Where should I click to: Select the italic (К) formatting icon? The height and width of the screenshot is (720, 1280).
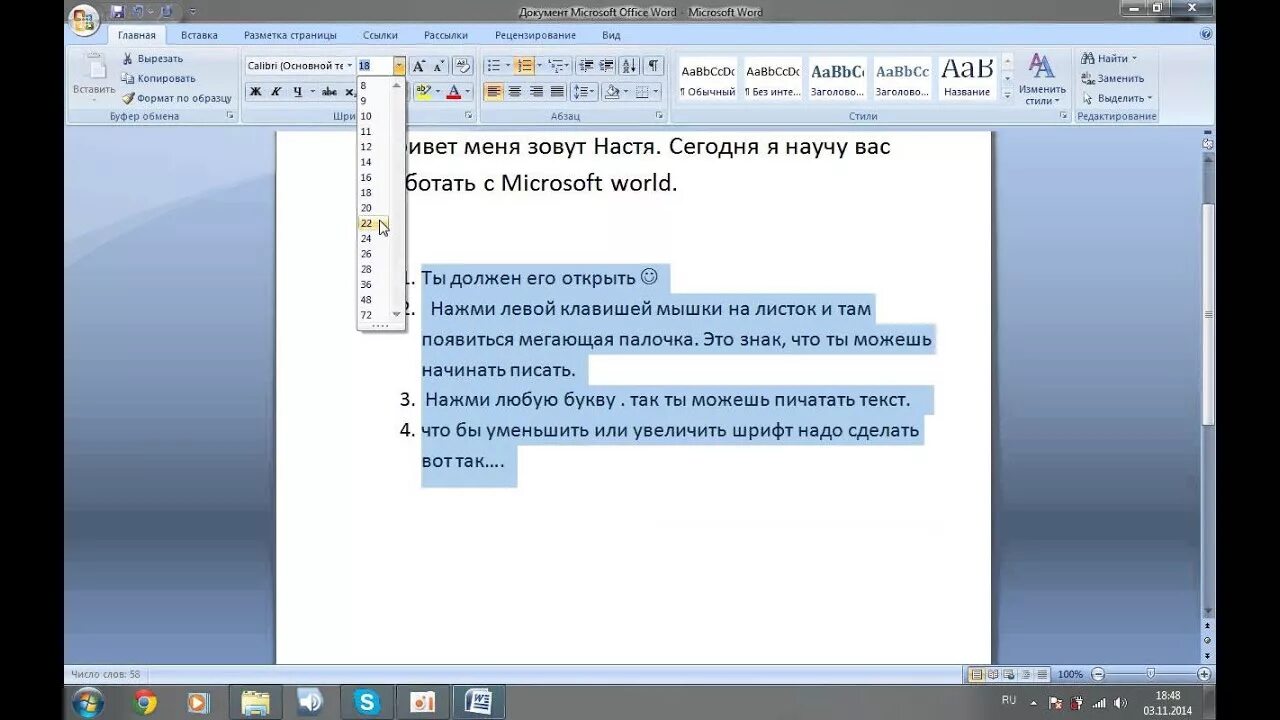click(x=274, y=92)
